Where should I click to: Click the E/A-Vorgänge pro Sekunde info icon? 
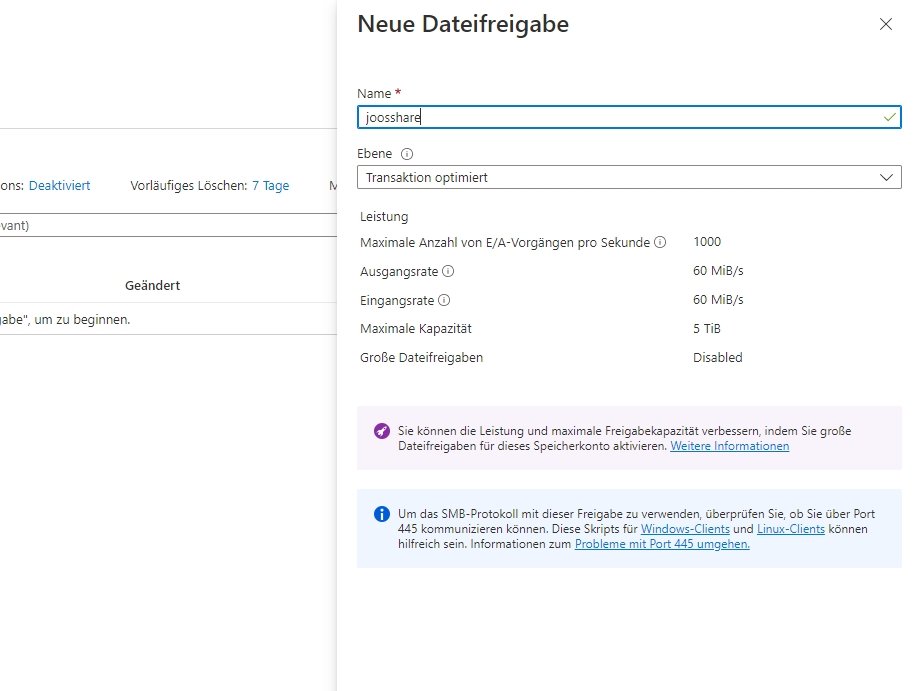point(659,242)
